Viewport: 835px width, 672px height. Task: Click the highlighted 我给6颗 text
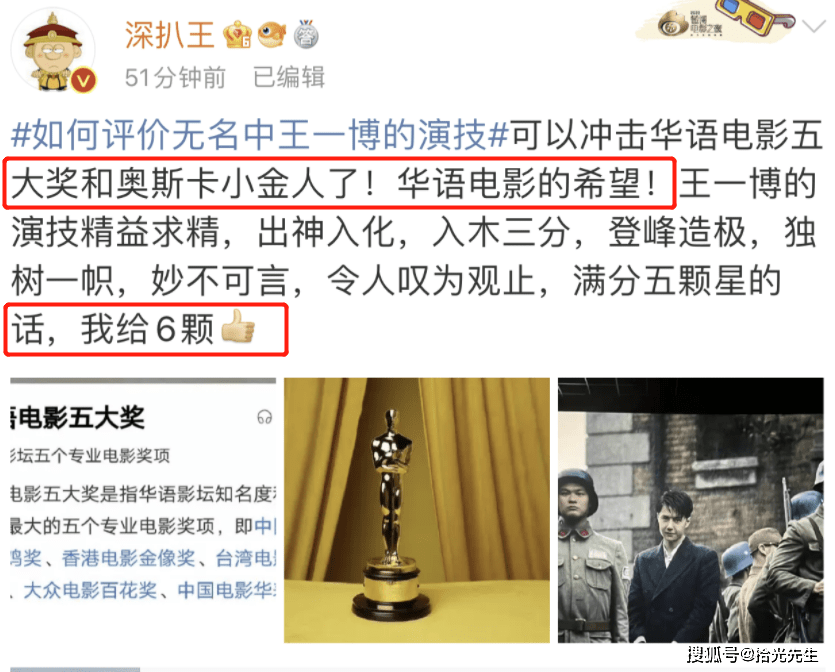point(147,329)
